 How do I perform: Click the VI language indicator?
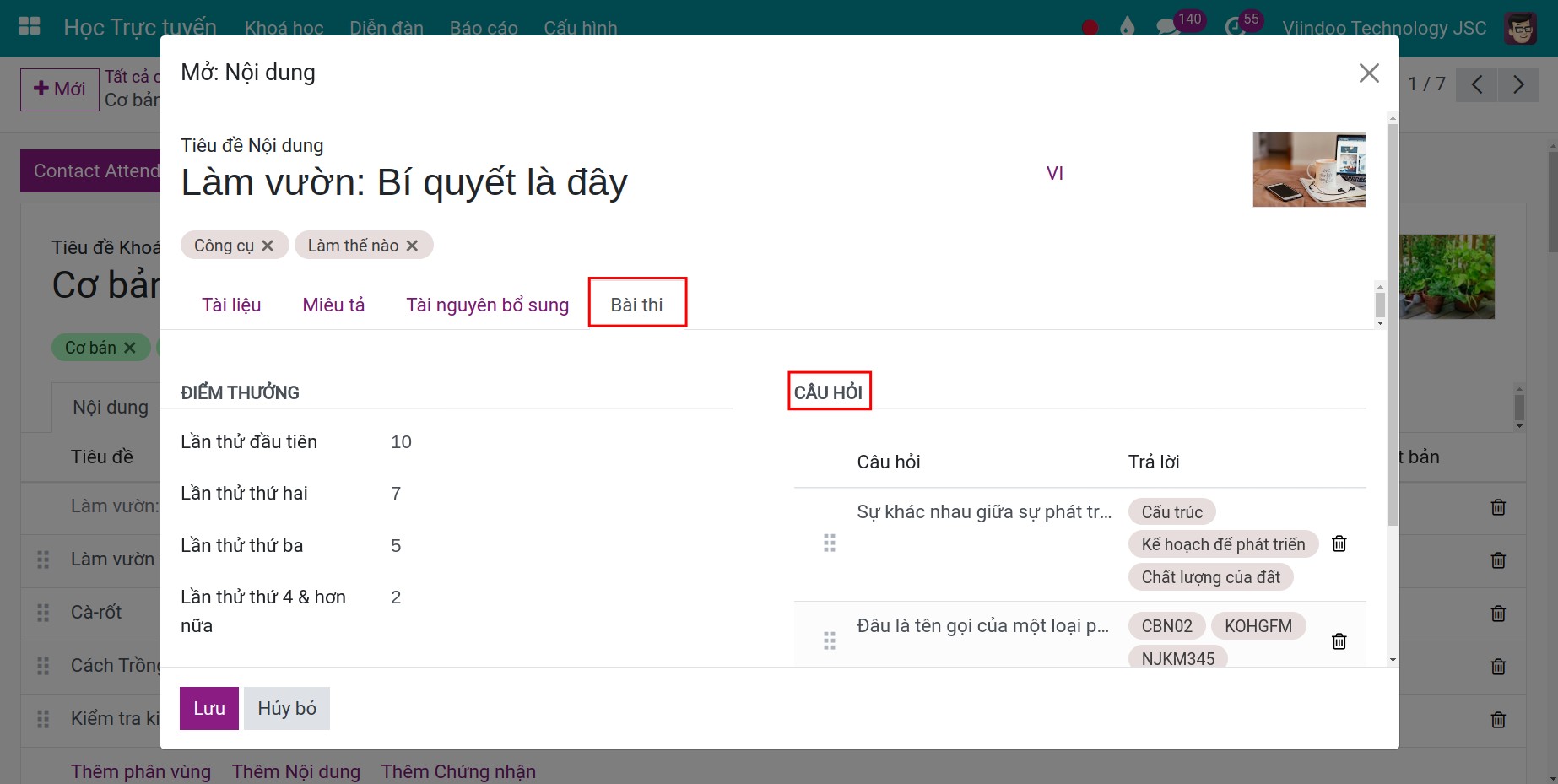tap(1055, 173)
